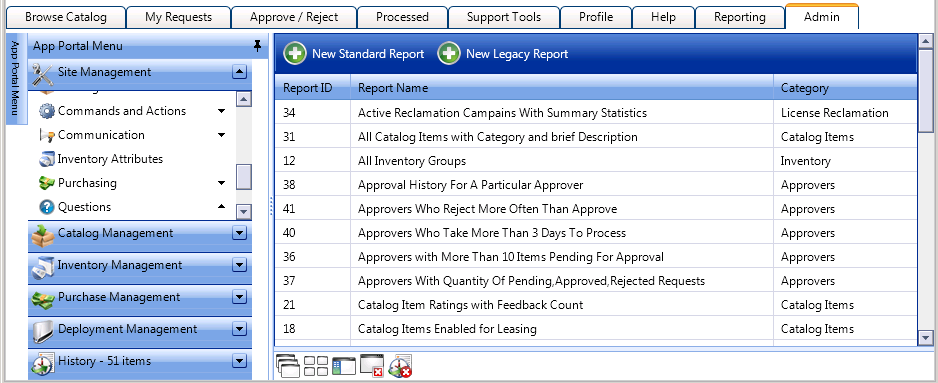Click the Inventory Attributes icon
Viewport: 938px width, 383px height.
point(47,159)
